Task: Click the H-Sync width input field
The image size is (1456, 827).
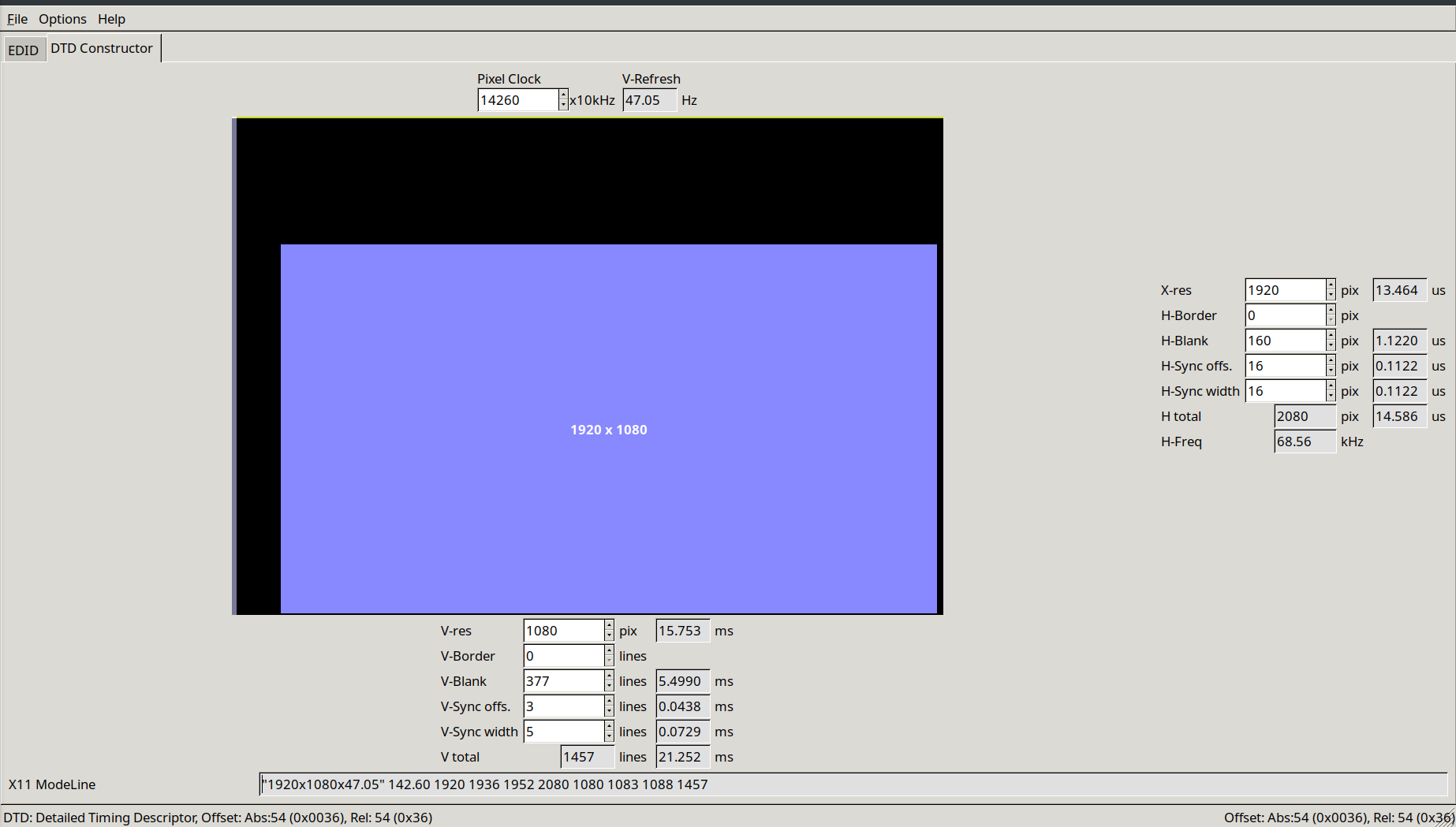Action: pos(1286,391)
